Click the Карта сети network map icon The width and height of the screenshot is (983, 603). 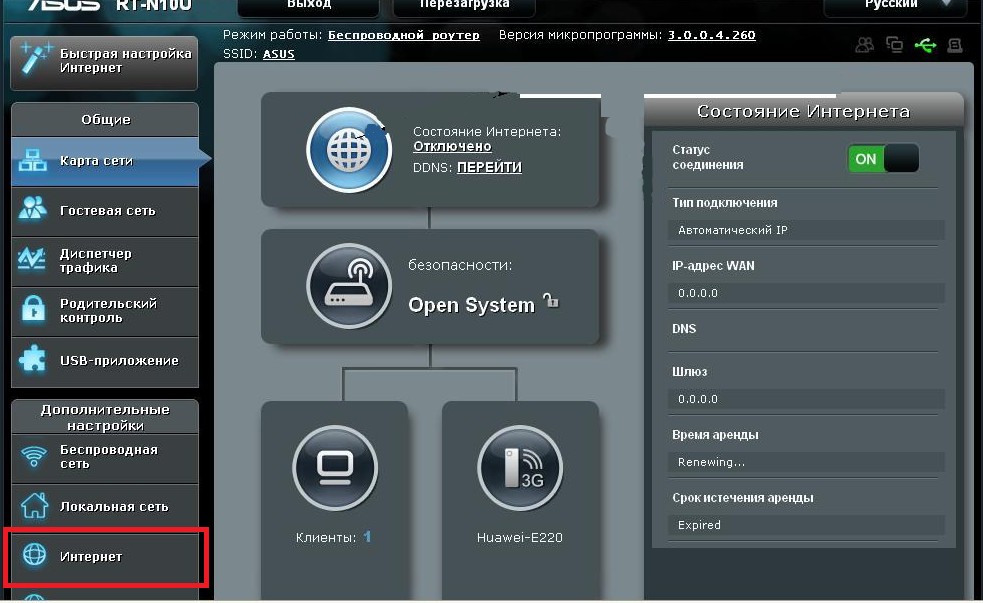pos(33,160)
